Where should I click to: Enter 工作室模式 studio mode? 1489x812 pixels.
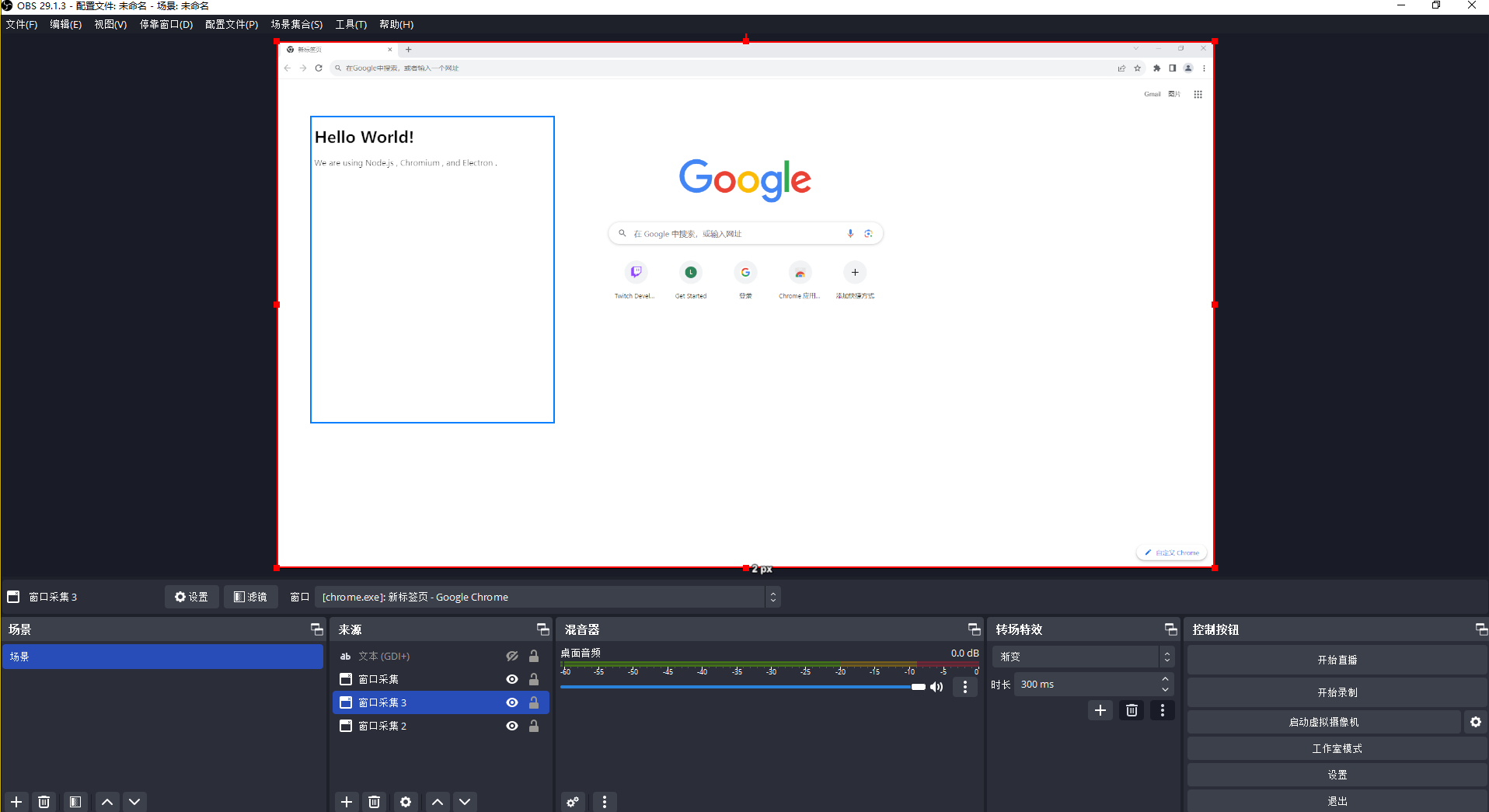pos(1337,748)
